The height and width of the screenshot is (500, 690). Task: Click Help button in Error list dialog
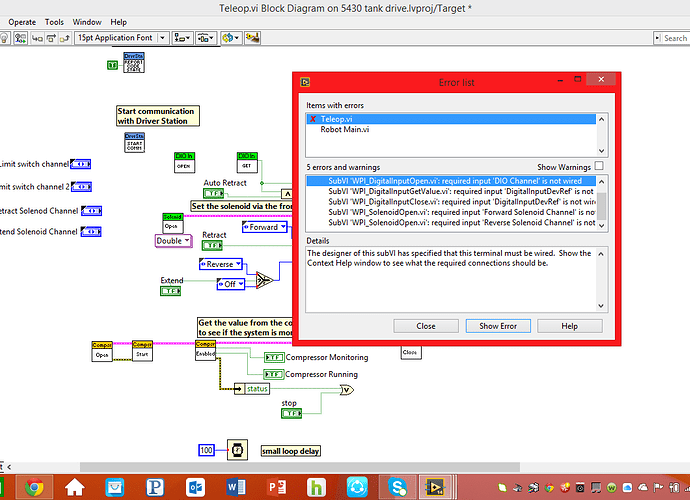click(x=569, y=326)
